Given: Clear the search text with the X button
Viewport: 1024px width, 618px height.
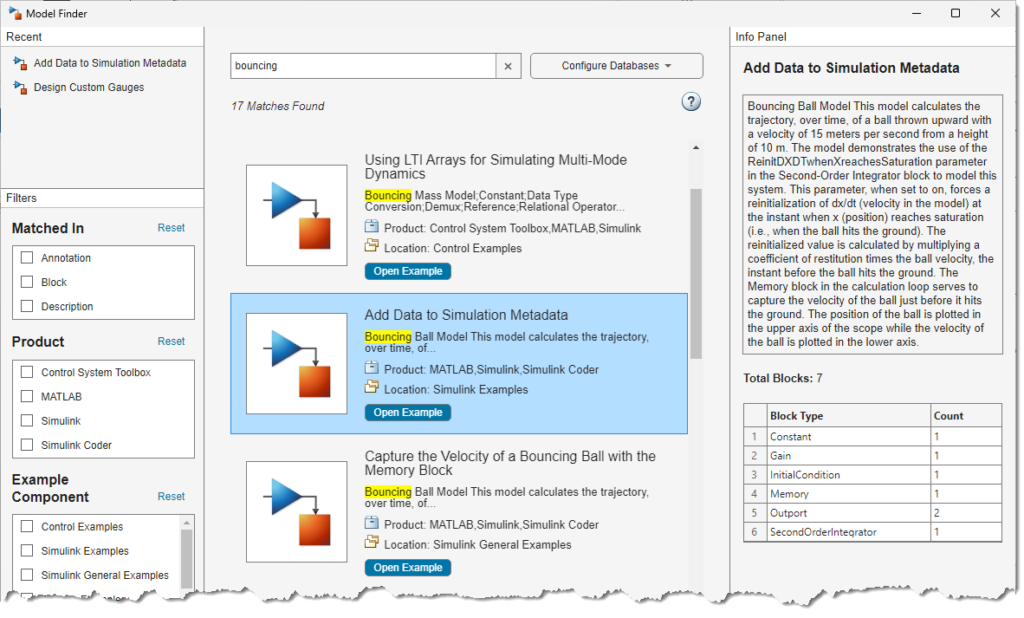Looking at the screenshot, I should 508,66.
